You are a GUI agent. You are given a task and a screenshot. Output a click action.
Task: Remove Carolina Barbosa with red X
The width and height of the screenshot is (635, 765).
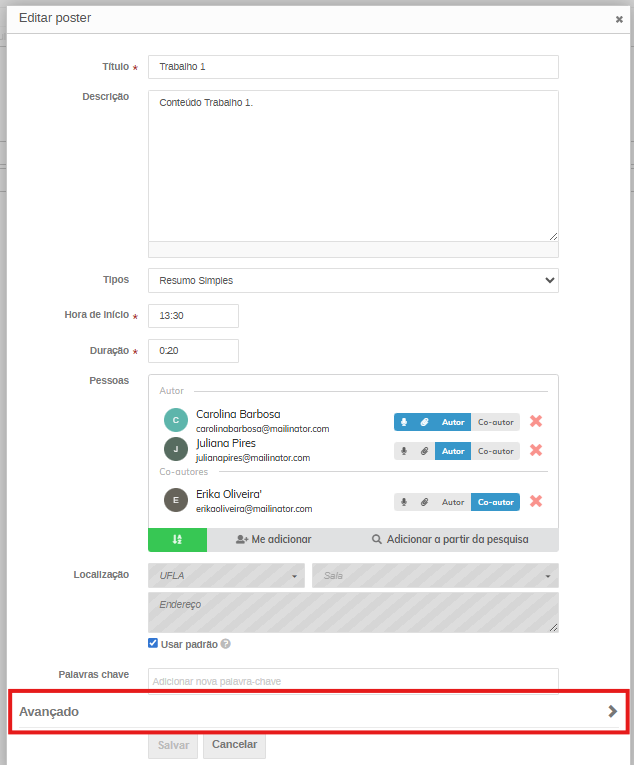(x=536, y=422)
